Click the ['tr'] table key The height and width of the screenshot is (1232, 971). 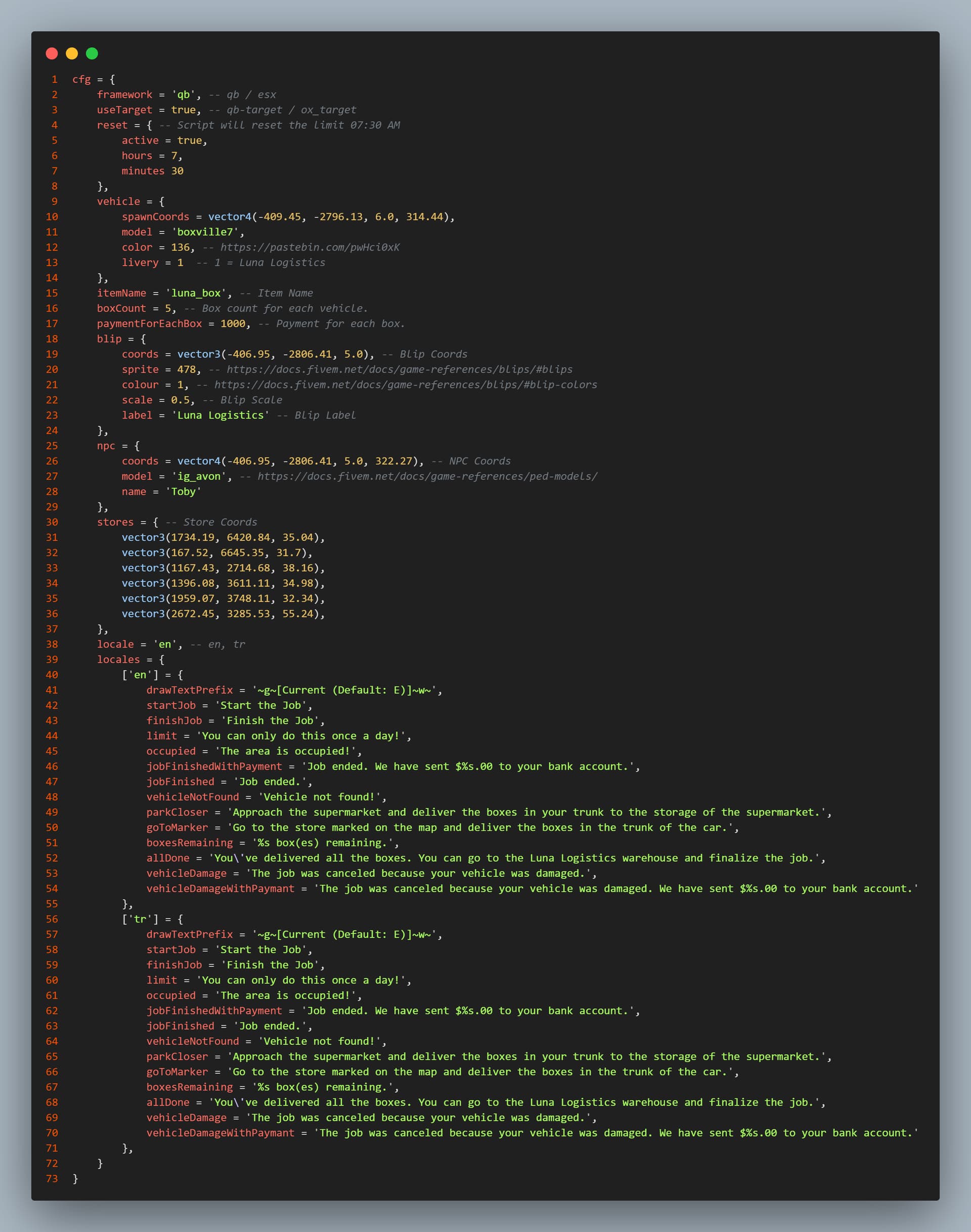[x=141, y=919]
